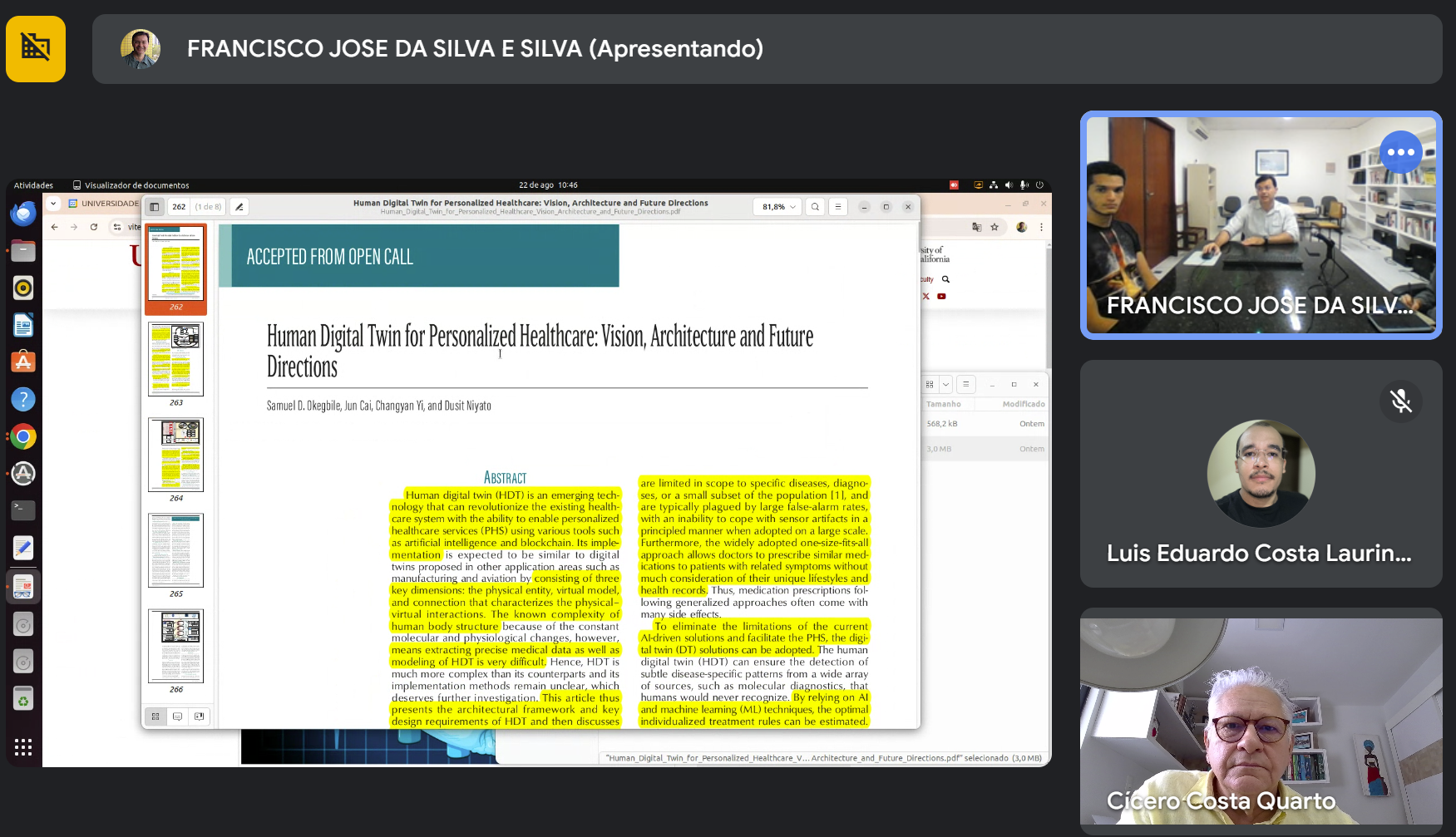The width and height of the screenshot is (1456, 837).
Task: Open Ubuntu Software from the dock
Action: 23,362
